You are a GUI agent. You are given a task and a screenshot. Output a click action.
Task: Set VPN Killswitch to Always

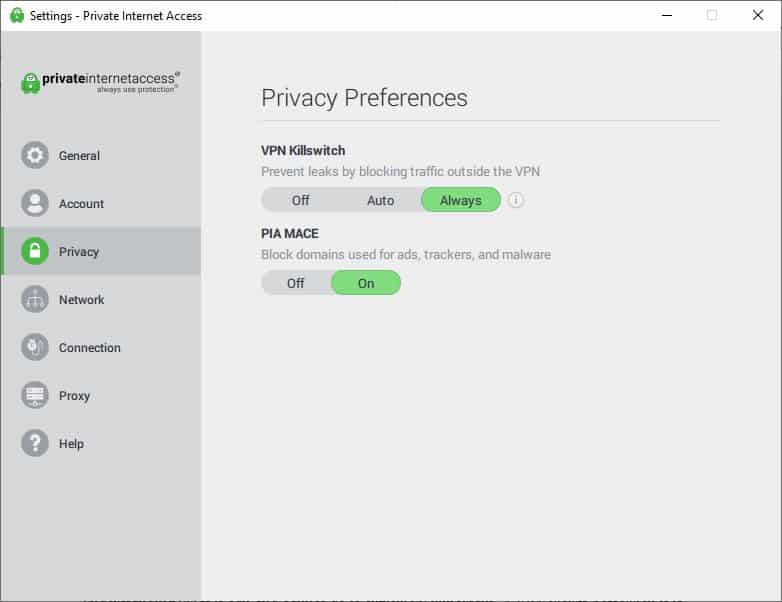click(x=461, y=200)
